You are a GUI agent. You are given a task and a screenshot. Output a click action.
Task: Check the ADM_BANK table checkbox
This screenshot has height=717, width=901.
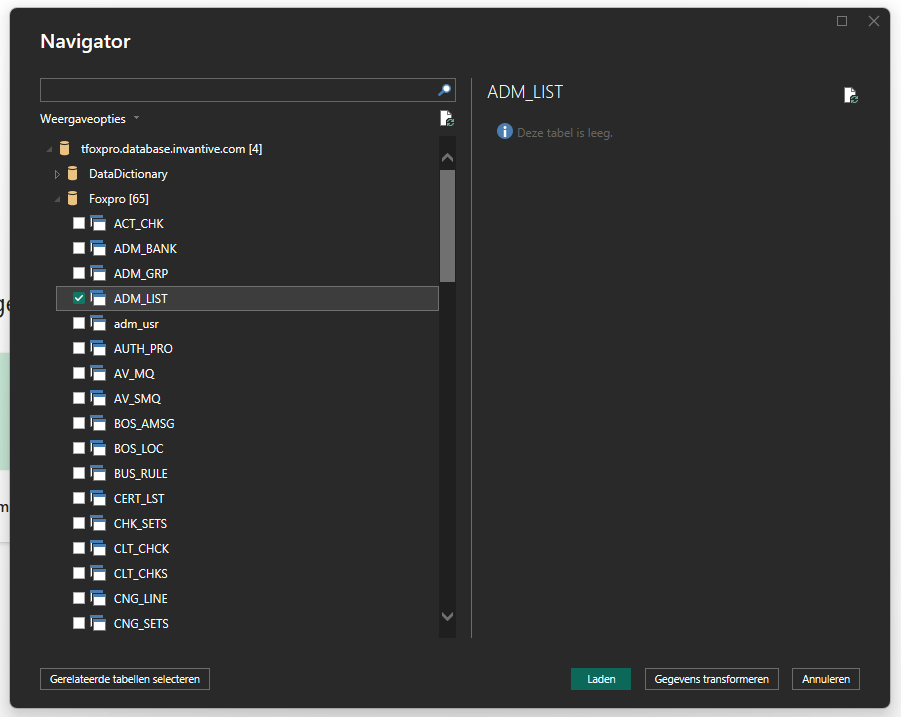[79, 248]
